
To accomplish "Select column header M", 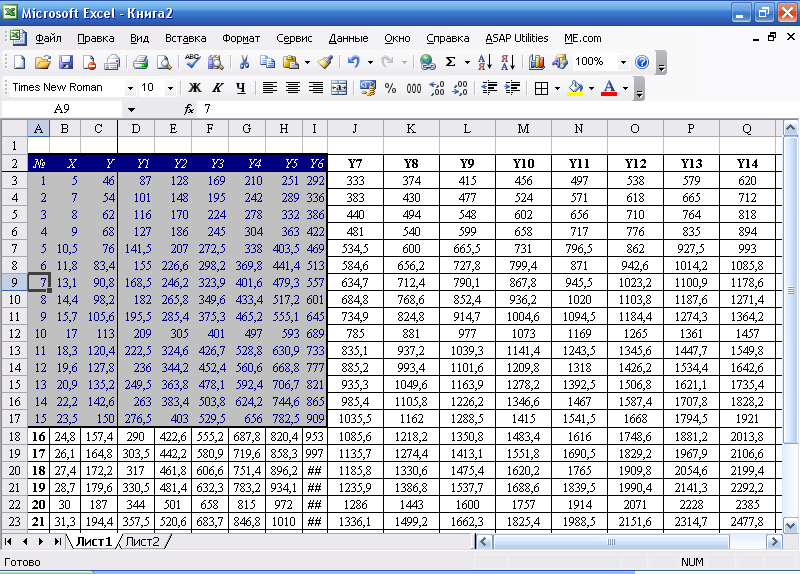I will (524, 128).
